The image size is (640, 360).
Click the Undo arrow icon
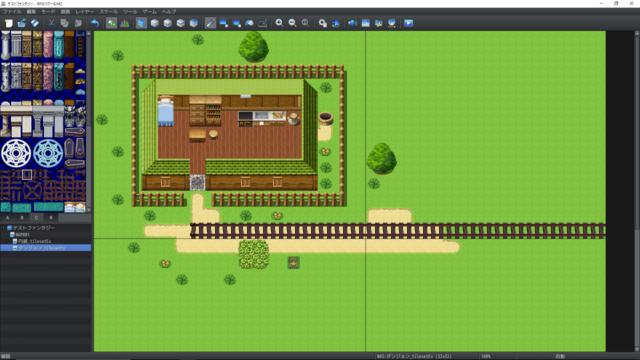pyautogui.click(x=95, y=23)
